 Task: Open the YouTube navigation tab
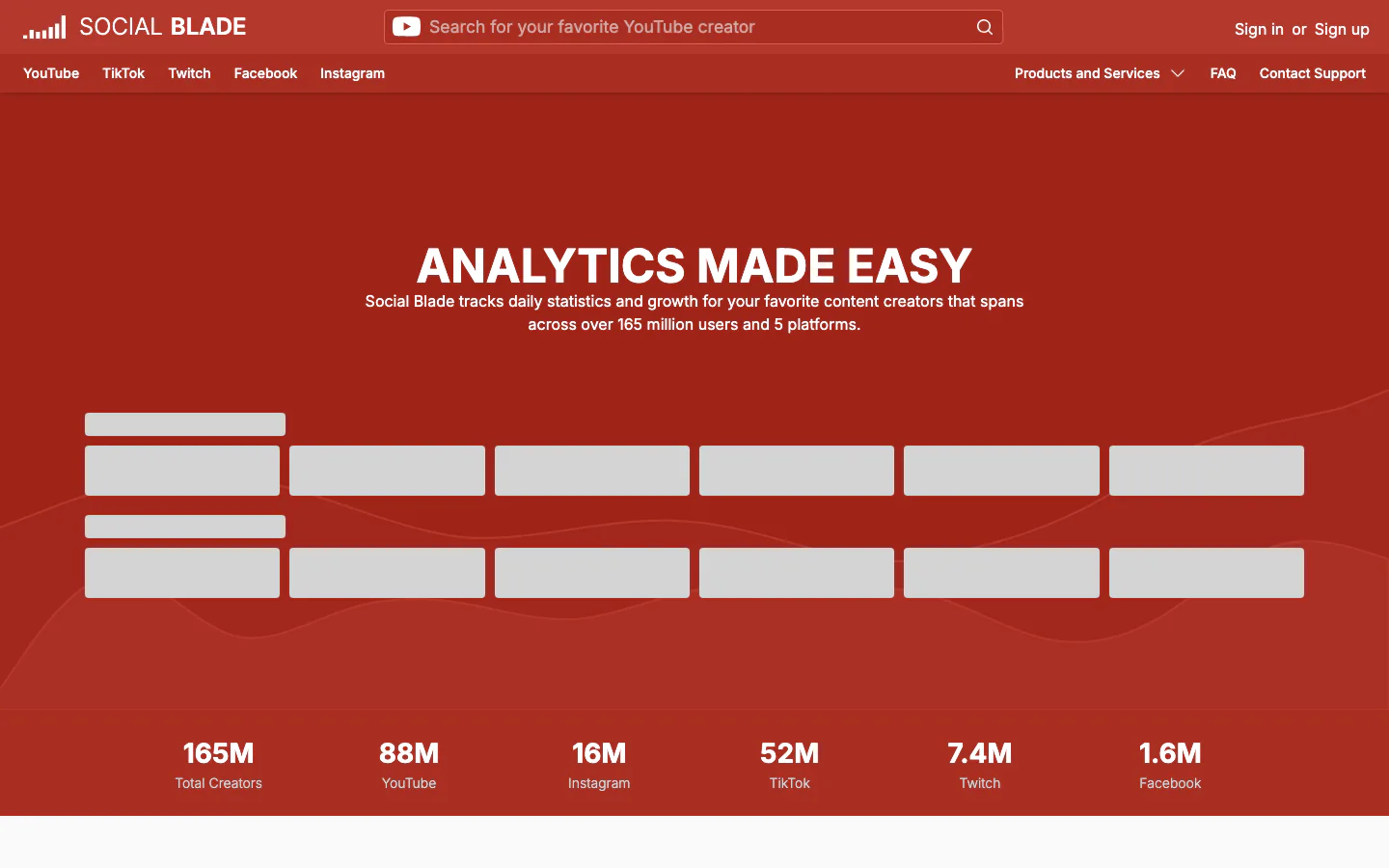[51, 73]
